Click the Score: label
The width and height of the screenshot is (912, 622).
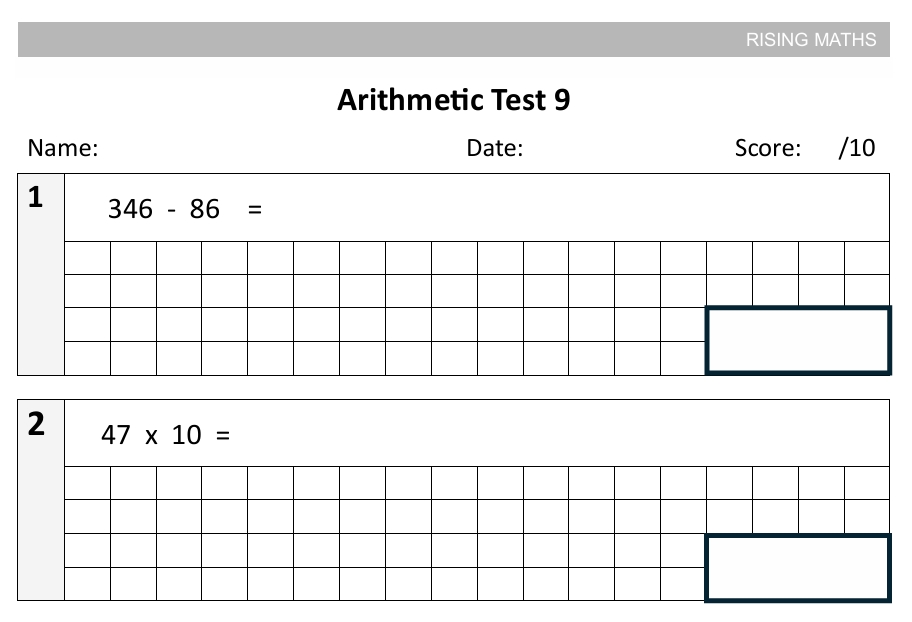click(768, 149)
